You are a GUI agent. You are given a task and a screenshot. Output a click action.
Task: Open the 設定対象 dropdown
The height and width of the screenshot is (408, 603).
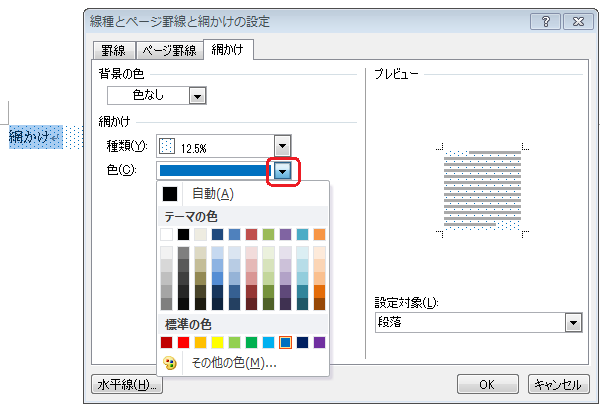573,323
